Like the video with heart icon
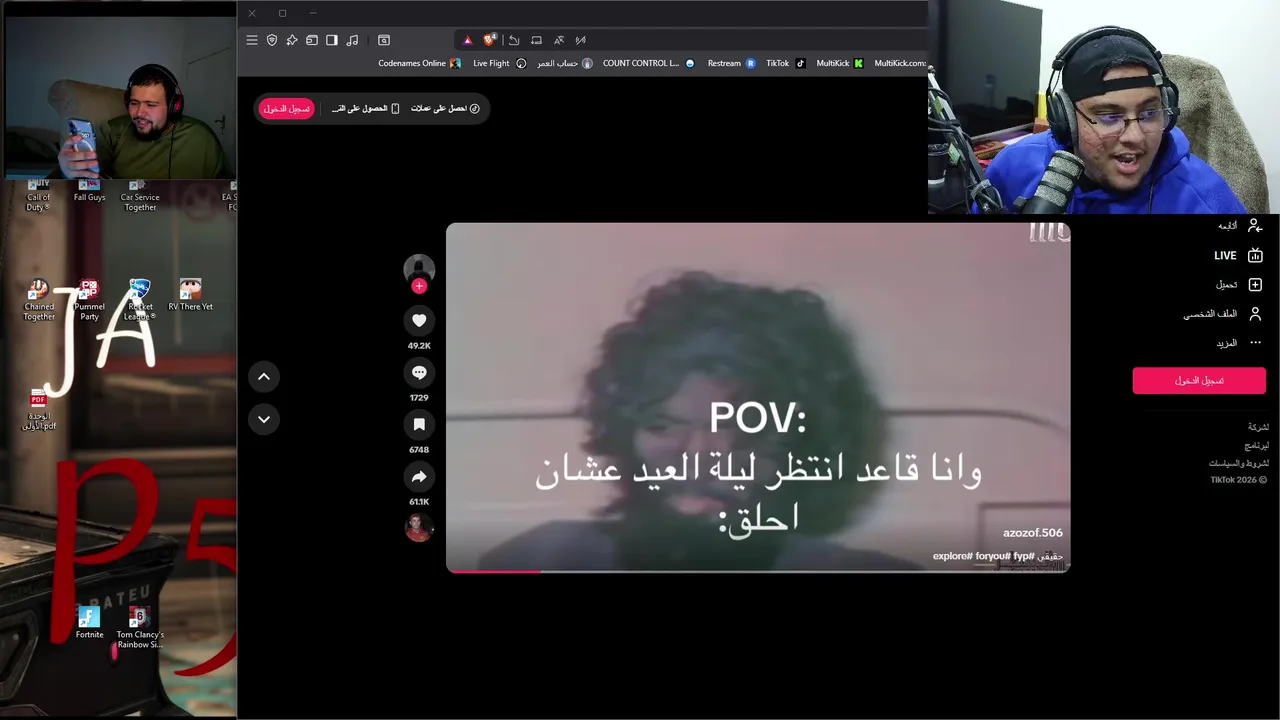 point(419,321)
